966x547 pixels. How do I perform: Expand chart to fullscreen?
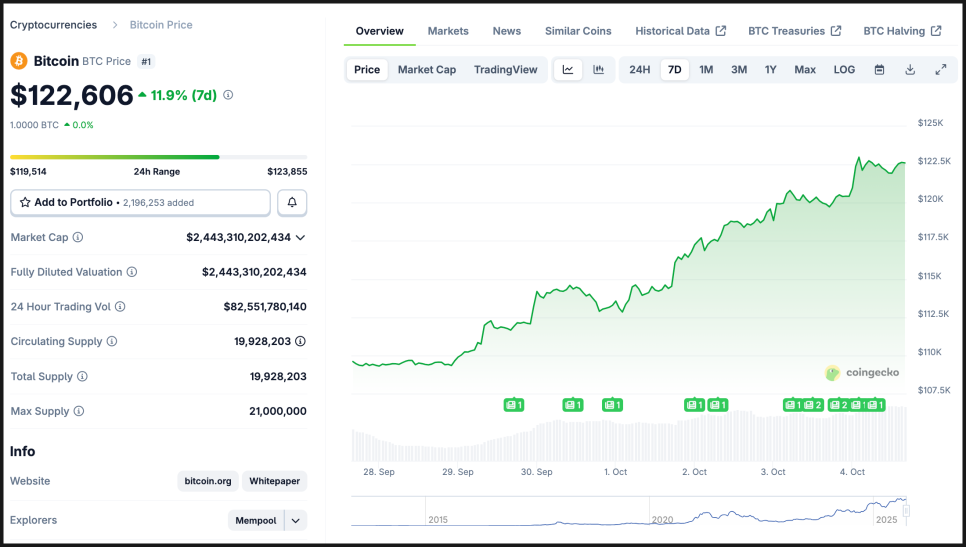940,70
